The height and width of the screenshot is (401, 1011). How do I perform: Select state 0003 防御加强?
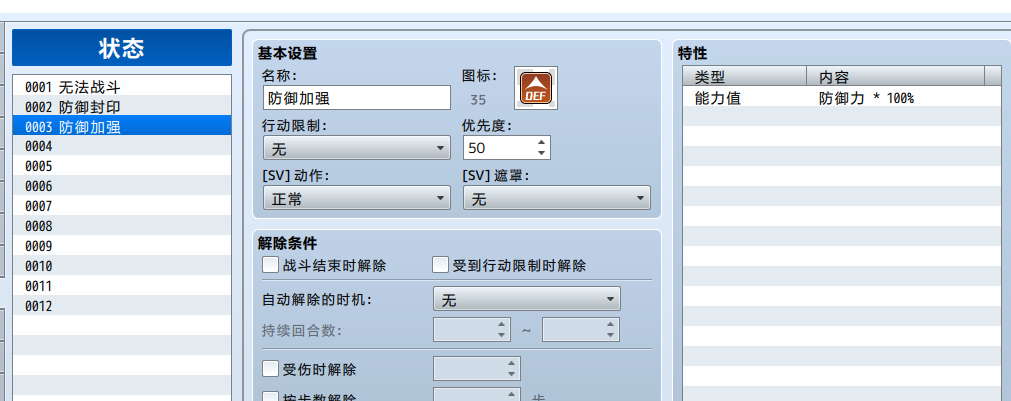(x=122, y=126)
